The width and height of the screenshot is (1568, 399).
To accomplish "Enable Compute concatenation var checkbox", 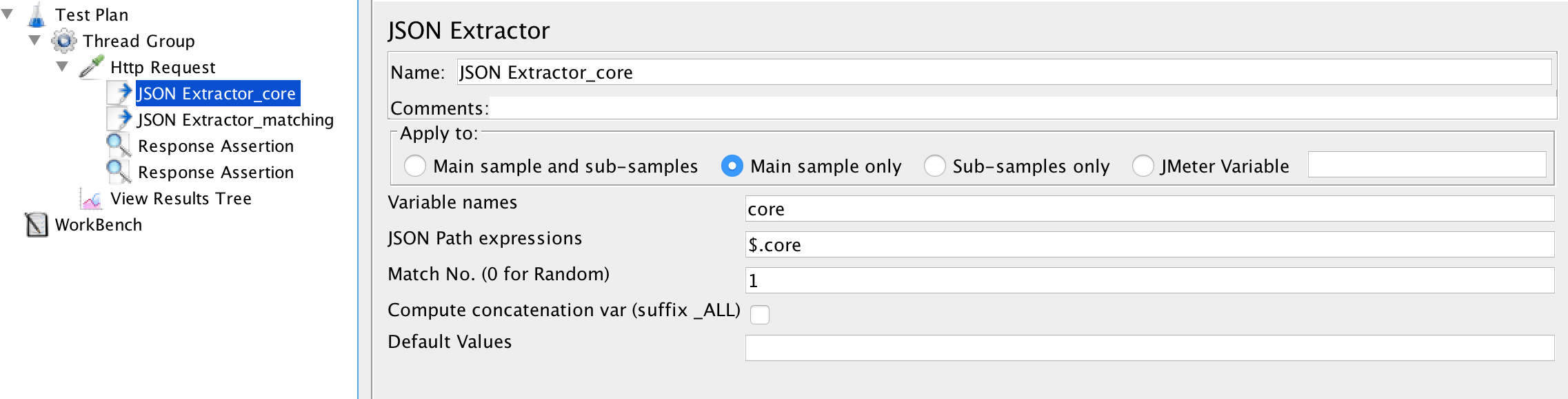I will [760, 315].
